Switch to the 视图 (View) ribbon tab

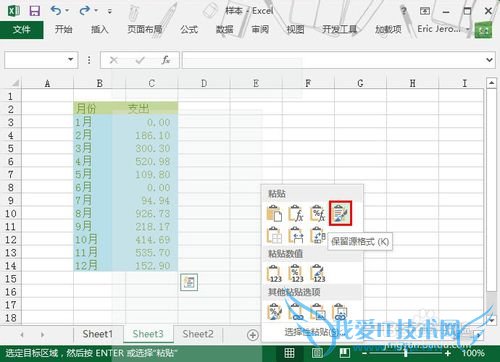pos(295,29)
